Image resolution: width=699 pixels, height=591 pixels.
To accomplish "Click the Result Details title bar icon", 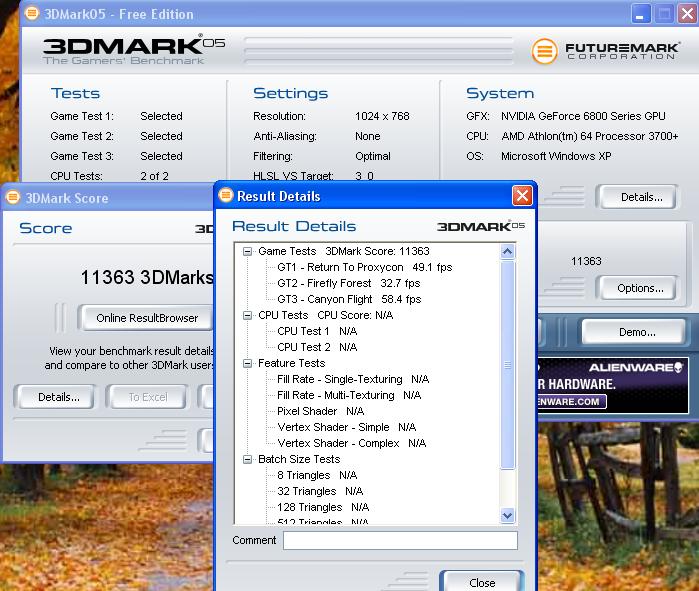I will point(226,195).
